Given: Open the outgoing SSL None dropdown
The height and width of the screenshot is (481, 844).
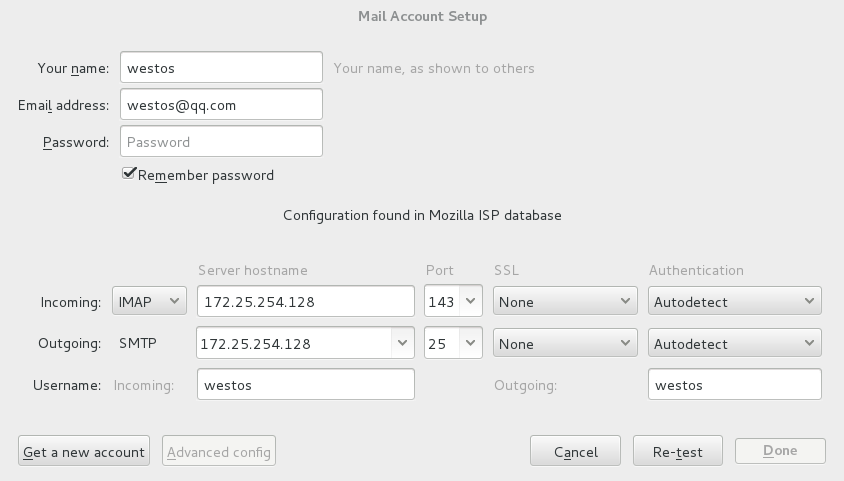Looking at the screenshot, I should point(565,343).
